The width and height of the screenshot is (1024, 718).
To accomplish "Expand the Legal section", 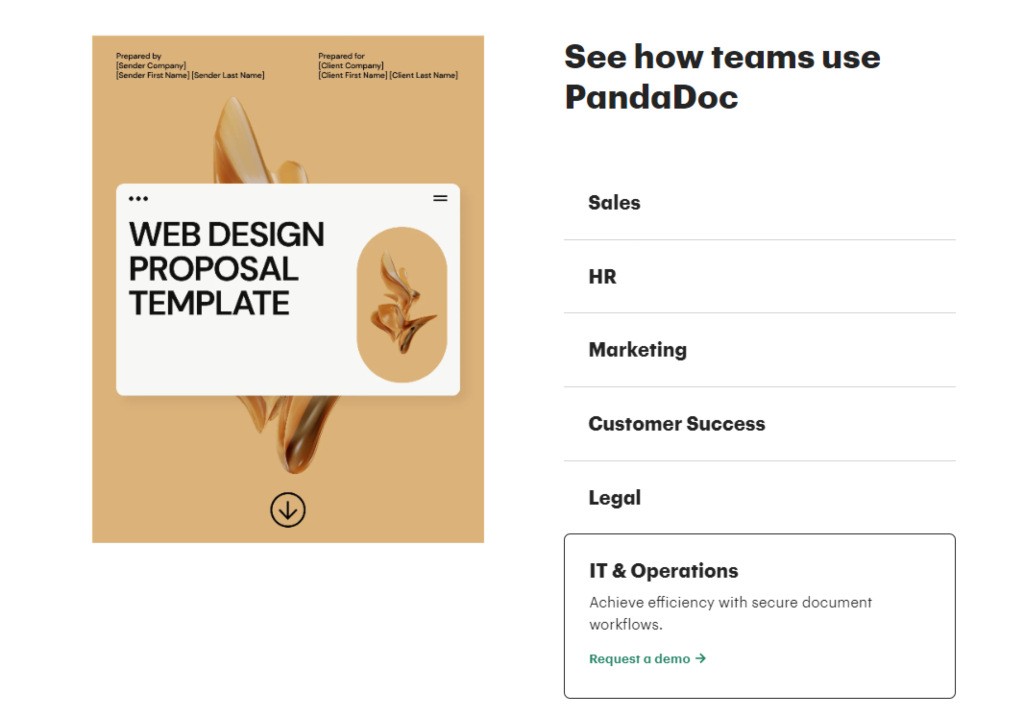I will (x=614, y=497).
